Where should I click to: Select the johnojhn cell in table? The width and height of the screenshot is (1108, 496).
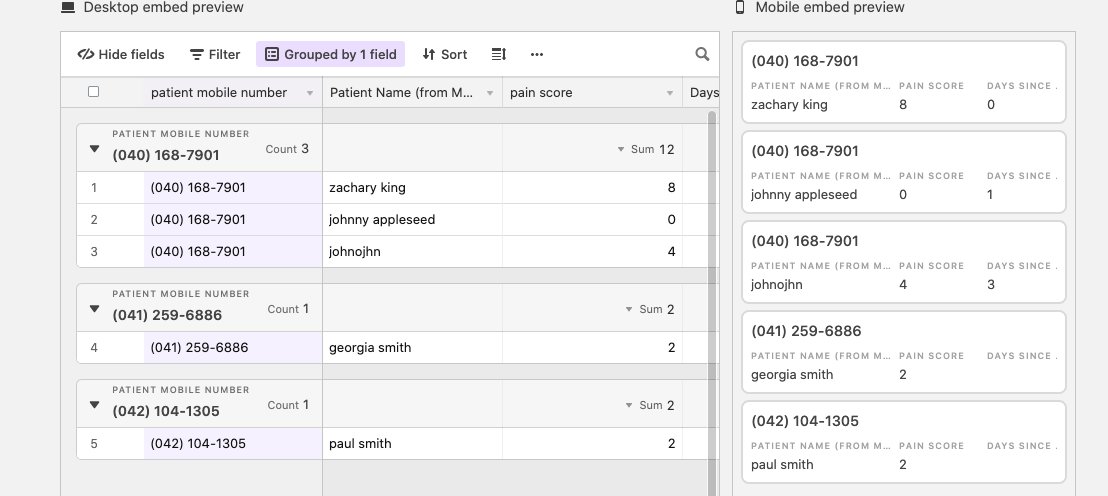pyautogui.click(x=413, y=252)
